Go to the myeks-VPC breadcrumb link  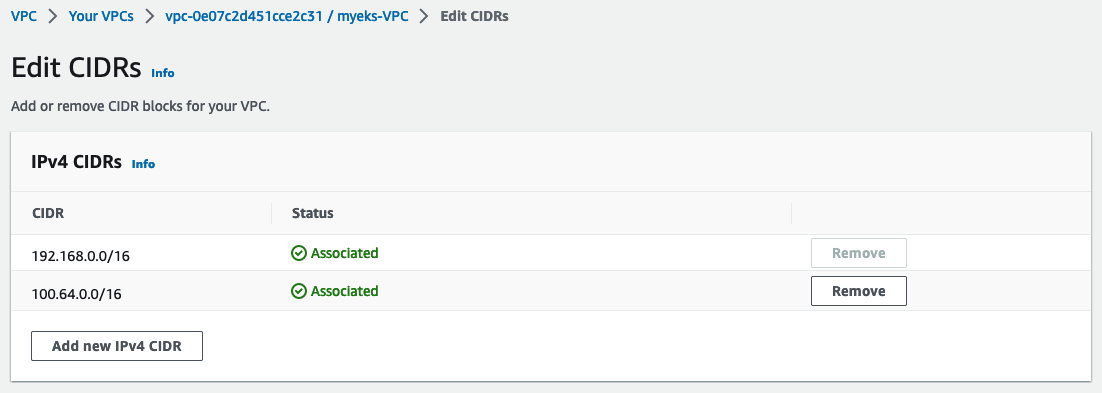pos(286,16)
